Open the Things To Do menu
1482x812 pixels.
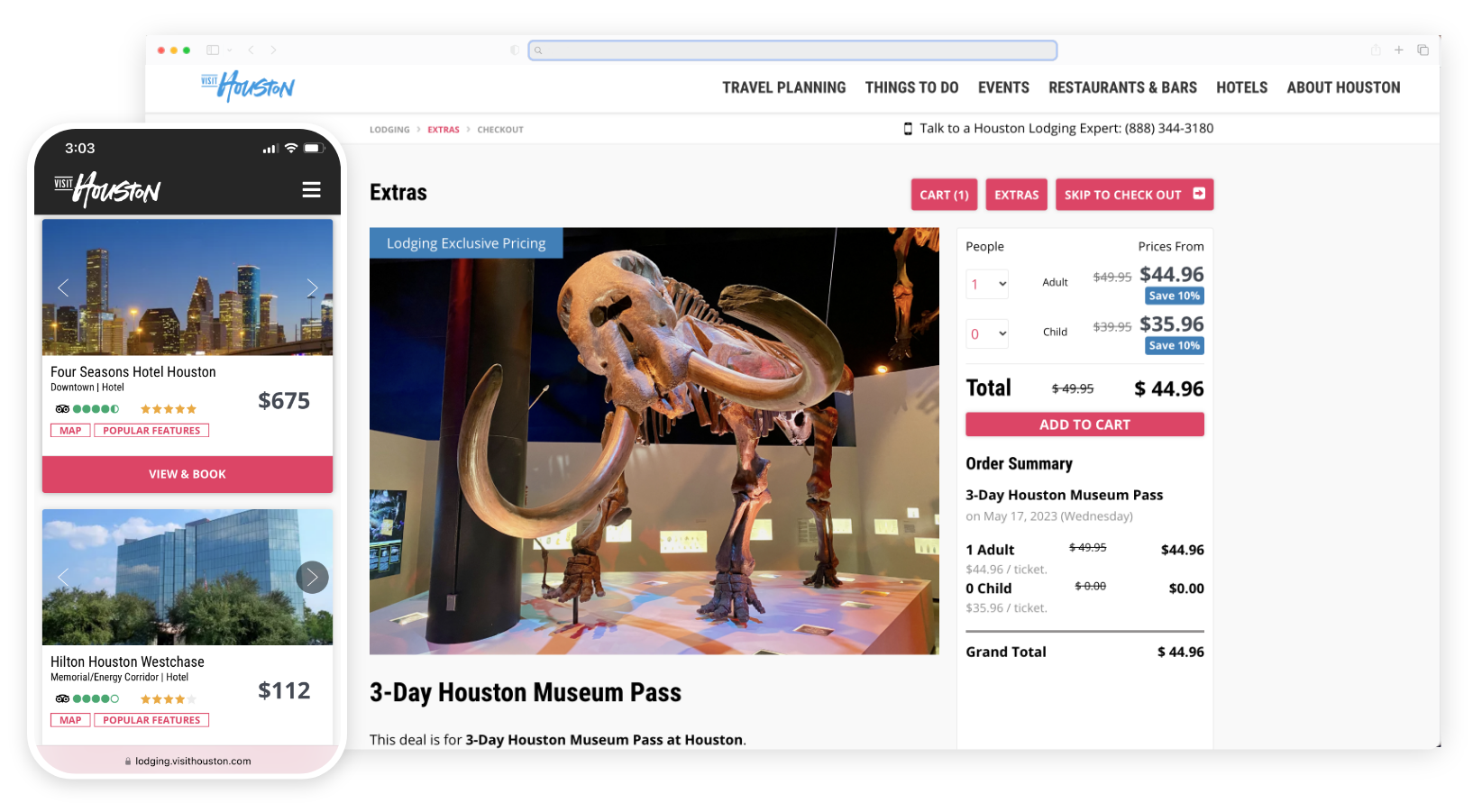[x=911, y=87]
